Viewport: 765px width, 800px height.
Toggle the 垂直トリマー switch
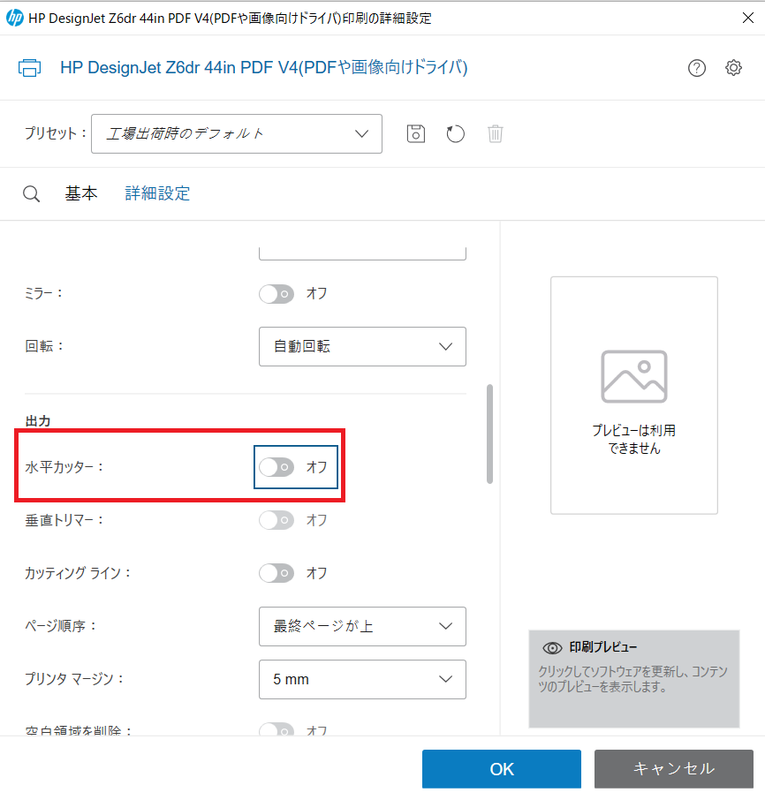click(276, 520)
